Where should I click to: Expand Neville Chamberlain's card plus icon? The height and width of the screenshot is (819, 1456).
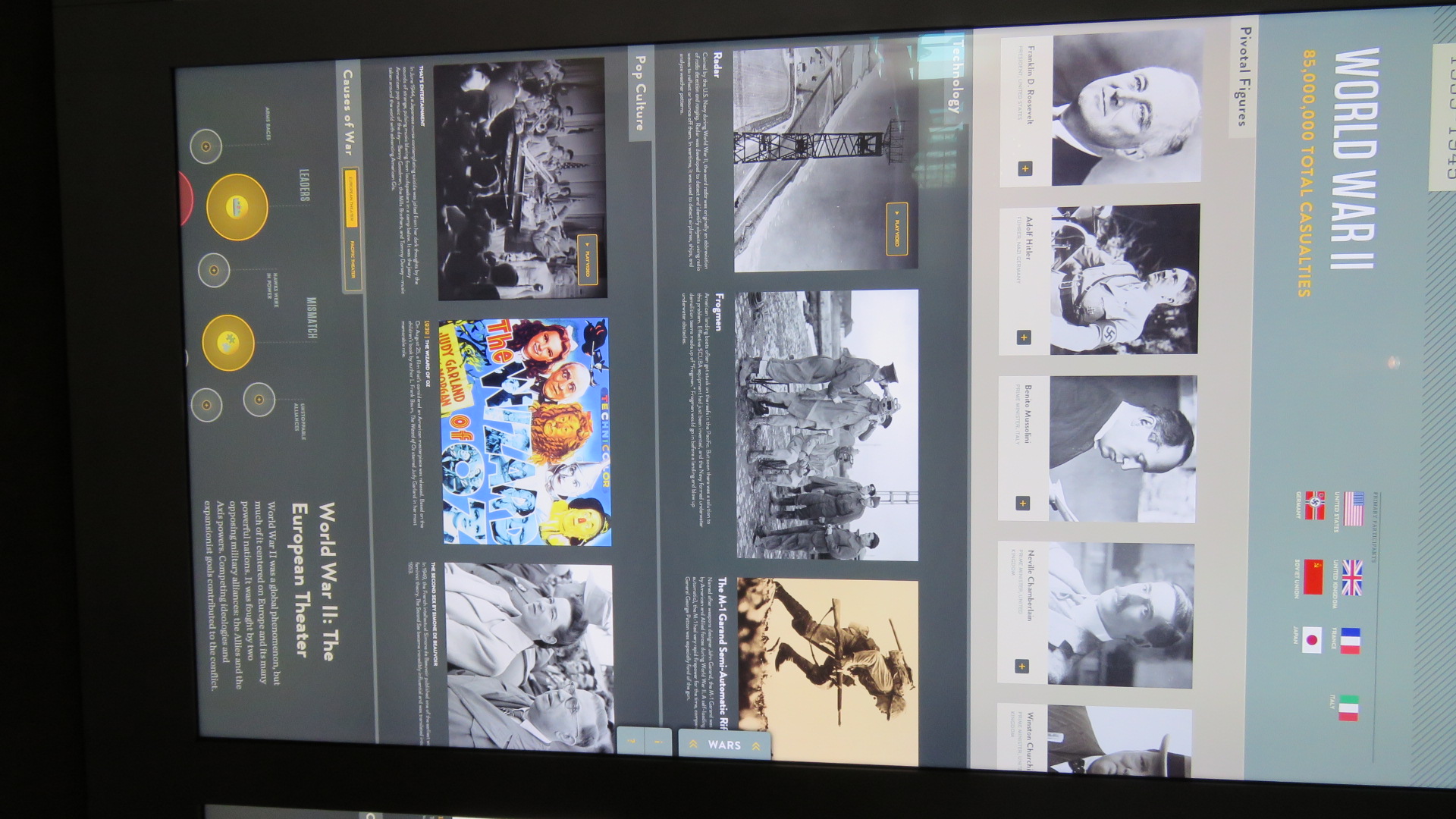pyautogui.click(x=1021, y=666)
